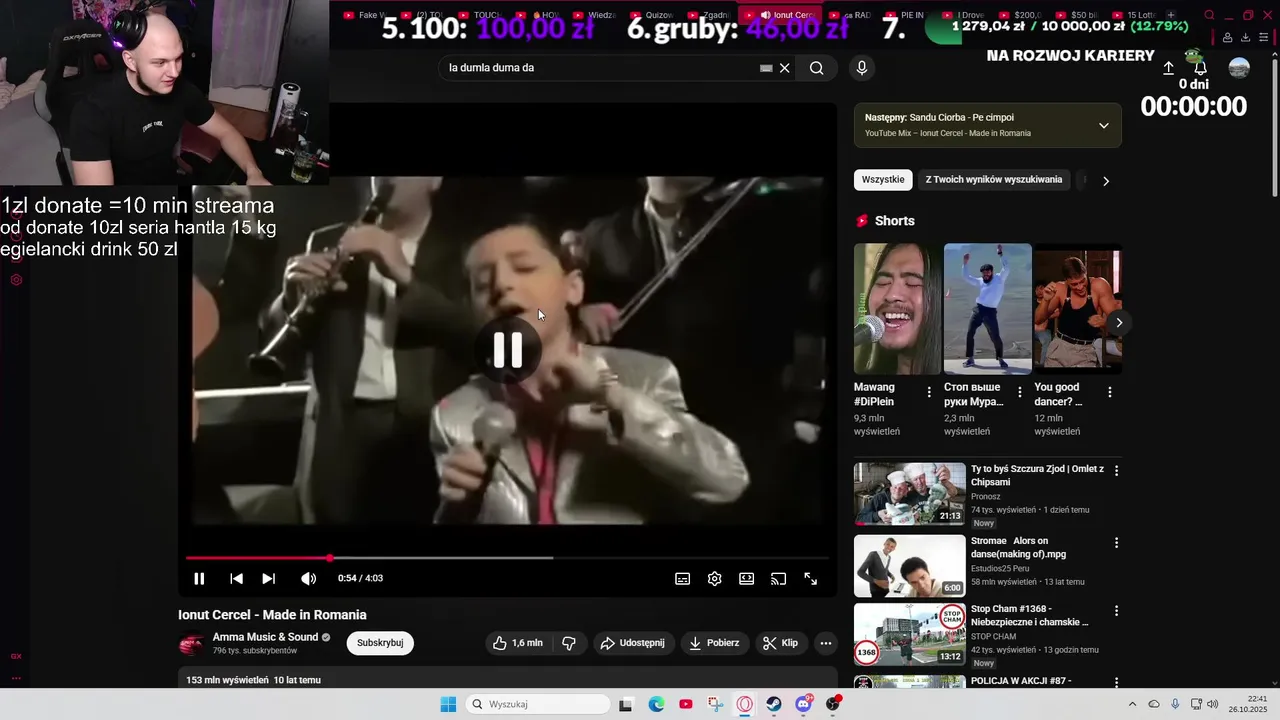Open the Windows Start menu

point(448,704)
